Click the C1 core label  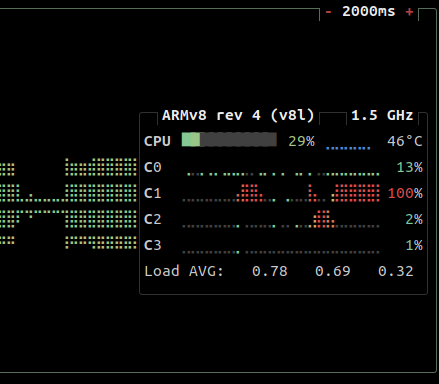(153, 193)
